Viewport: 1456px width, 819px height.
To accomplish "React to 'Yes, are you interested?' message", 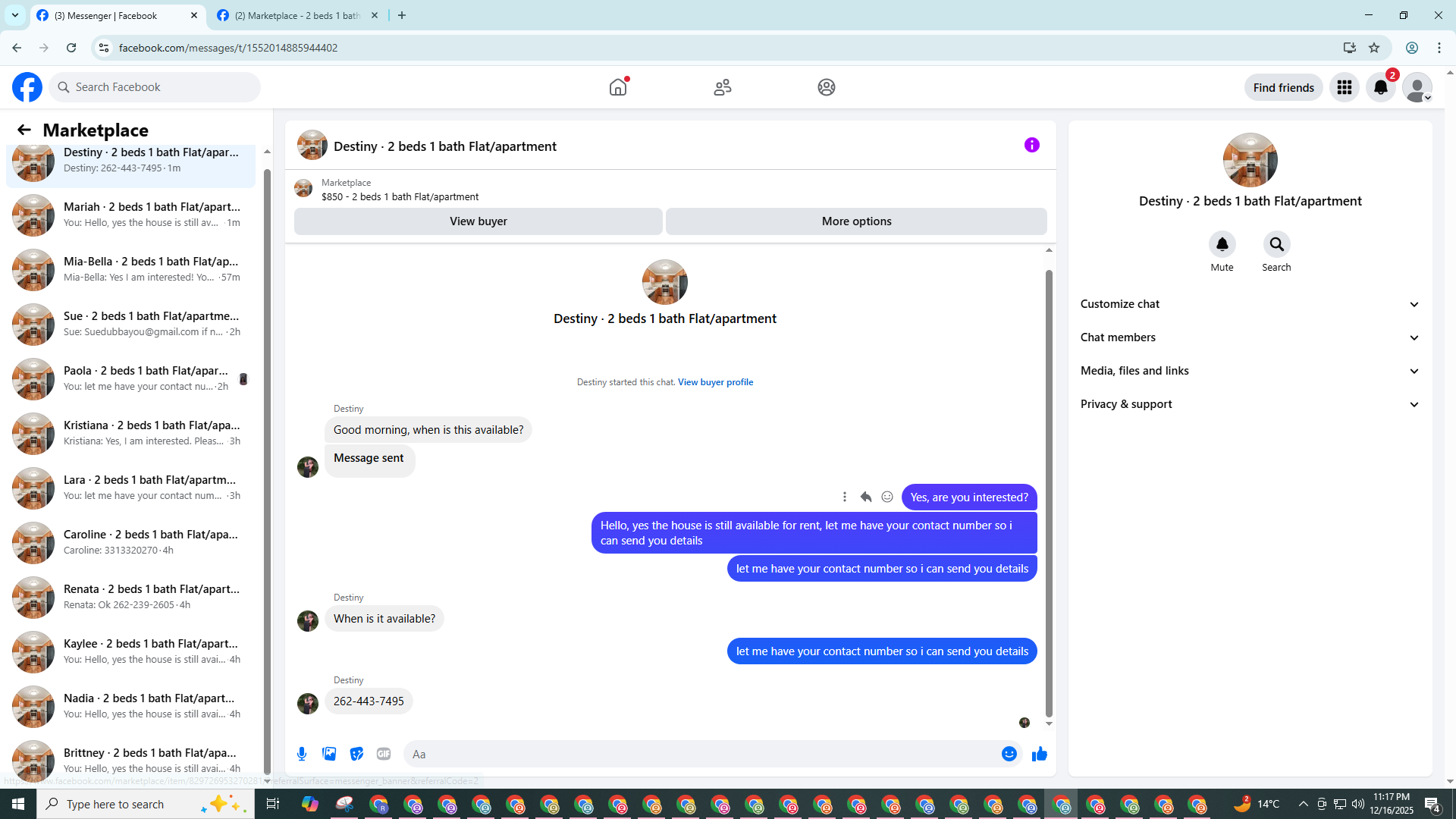I will pos(887,497).
